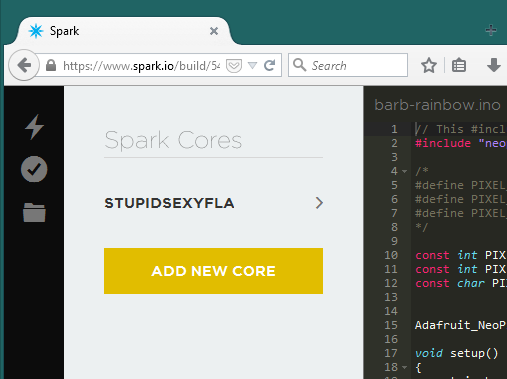Click the Adafruit_NeoP text on line 15

pos(461,325)
